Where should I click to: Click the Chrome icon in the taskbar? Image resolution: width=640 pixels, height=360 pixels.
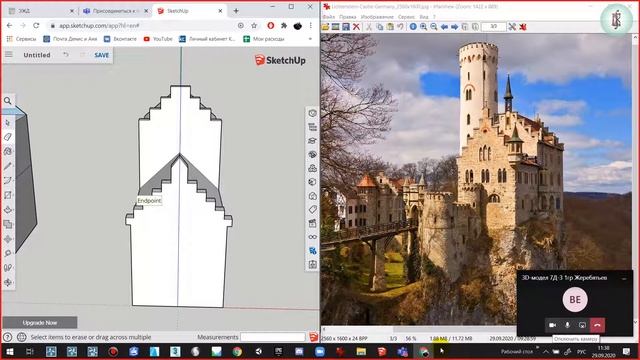click(237, 351)
